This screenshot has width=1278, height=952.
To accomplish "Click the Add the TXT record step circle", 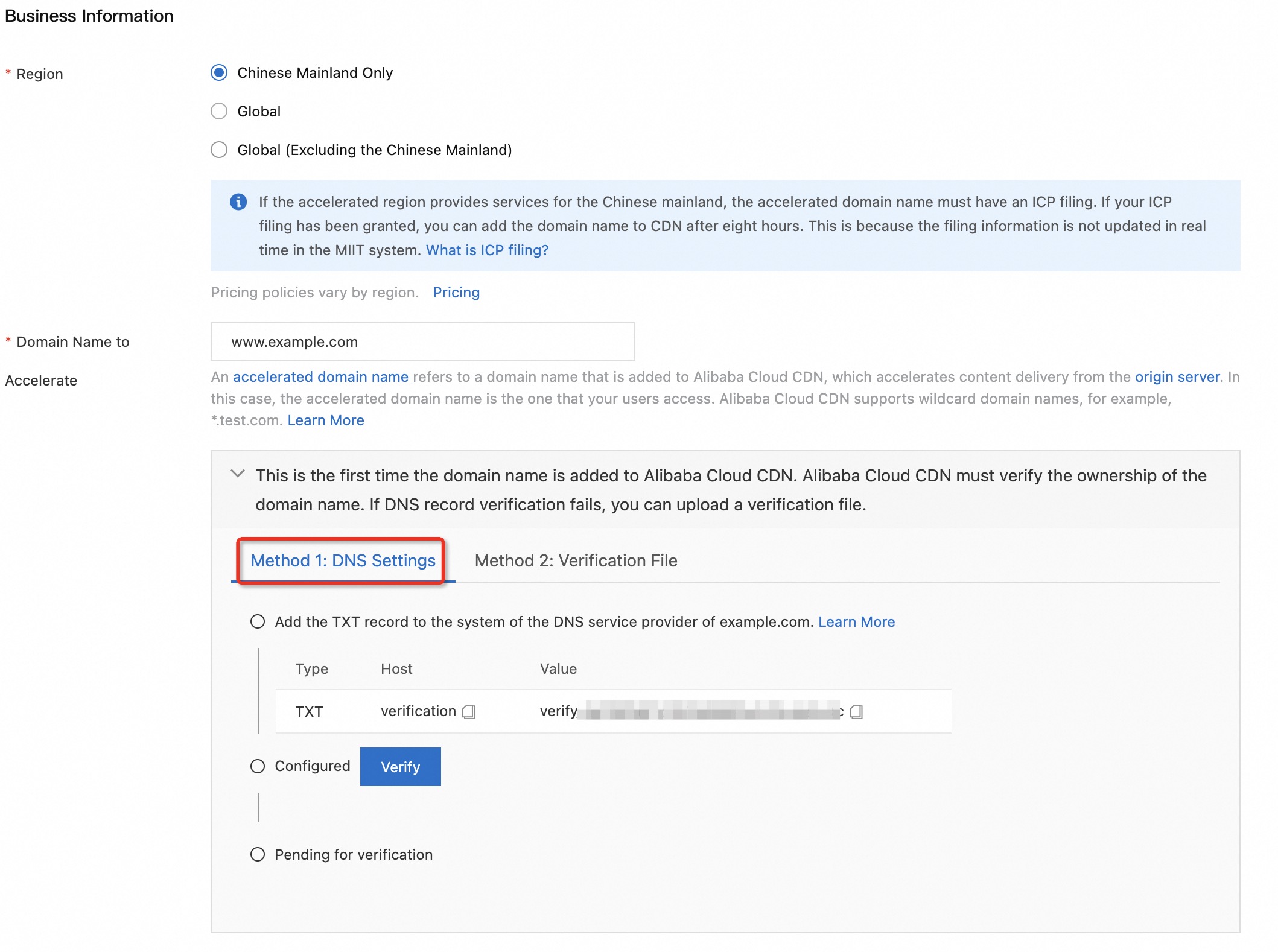I will point(258,622).
